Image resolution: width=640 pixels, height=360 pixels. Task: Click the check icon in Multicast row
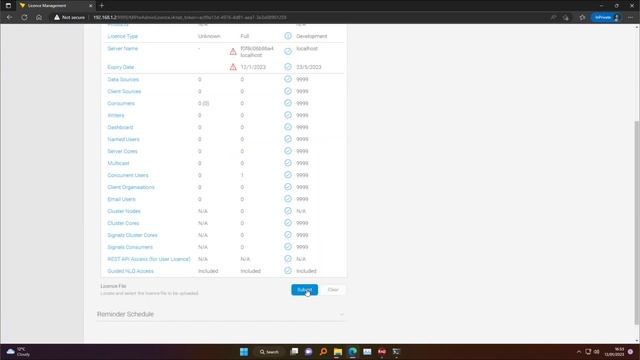[x=288, y=163]
